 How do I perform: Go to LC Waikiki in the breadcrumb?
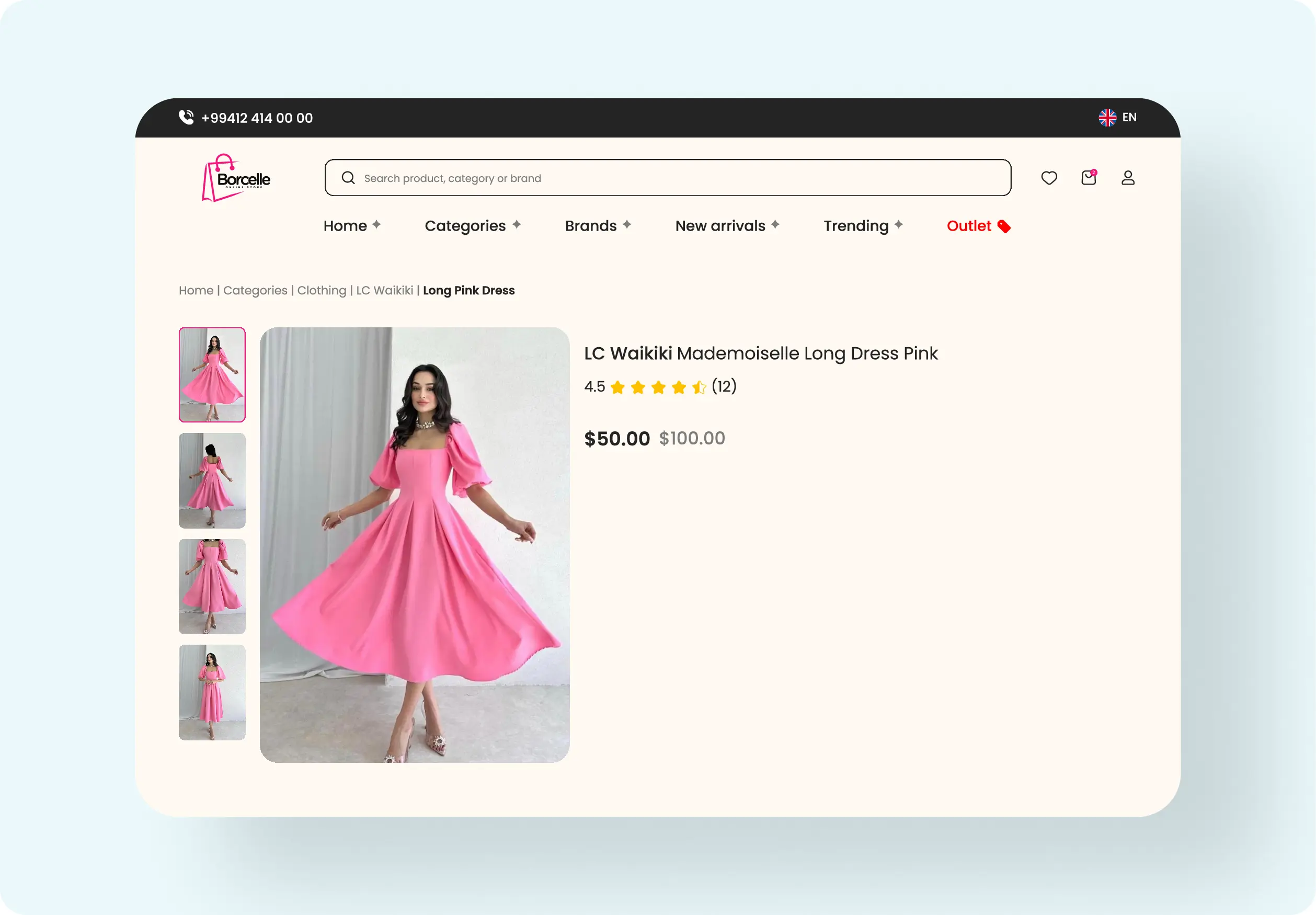(385, 290)
